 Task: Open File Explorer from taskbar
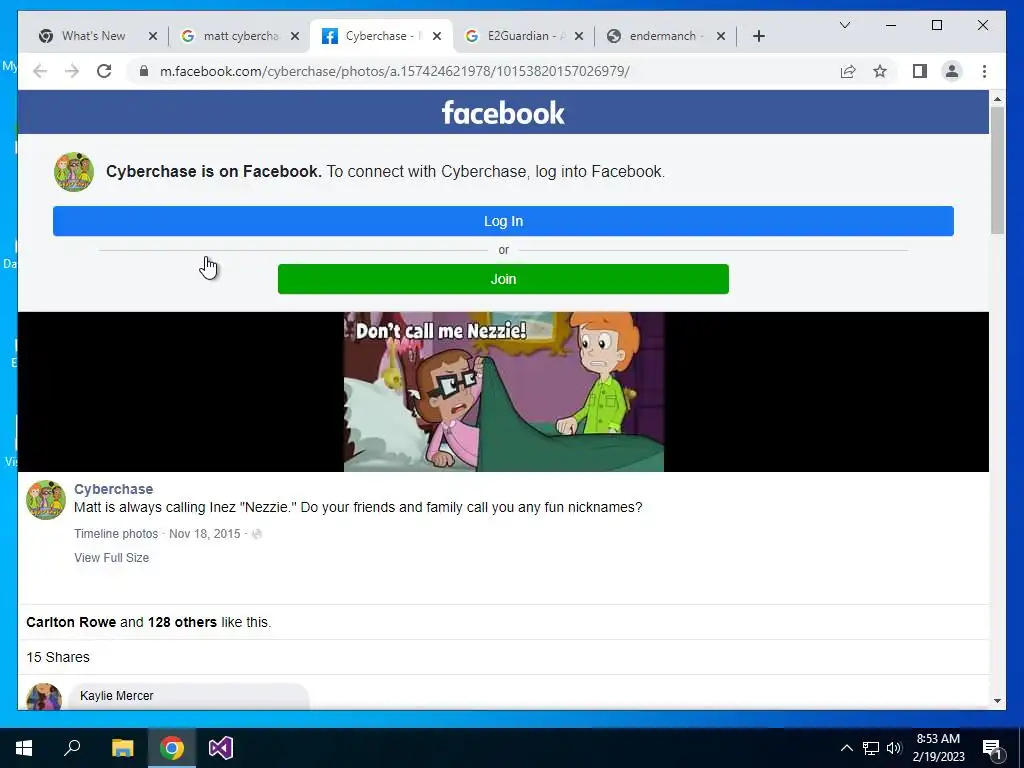(122, 748)
